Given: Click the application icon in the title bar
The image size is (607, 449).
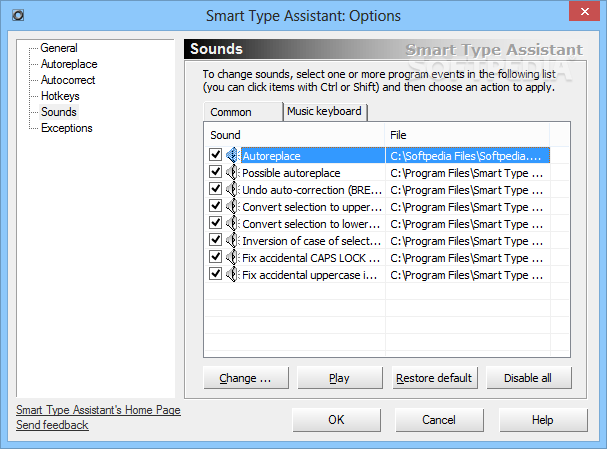Looking at the screenshot, I should [18, 15].
